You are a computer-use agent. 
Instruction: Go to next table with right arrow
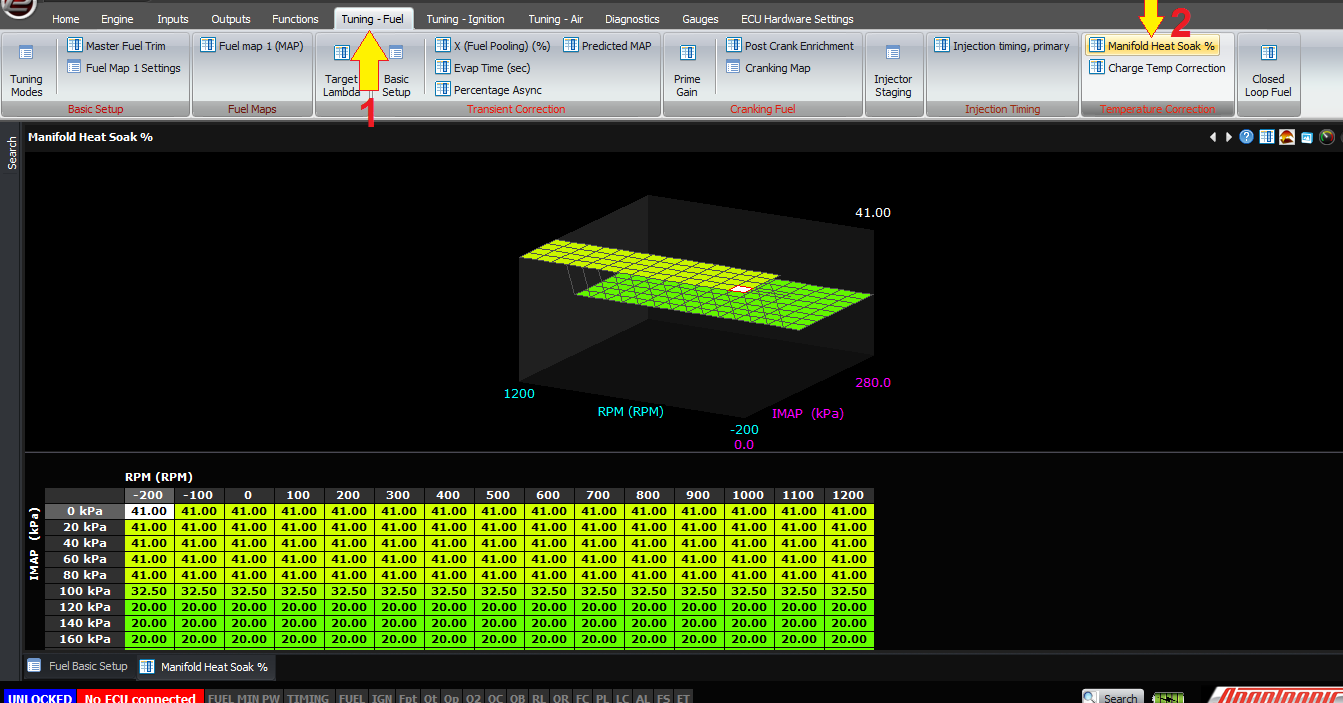(x=1229, y=137)
